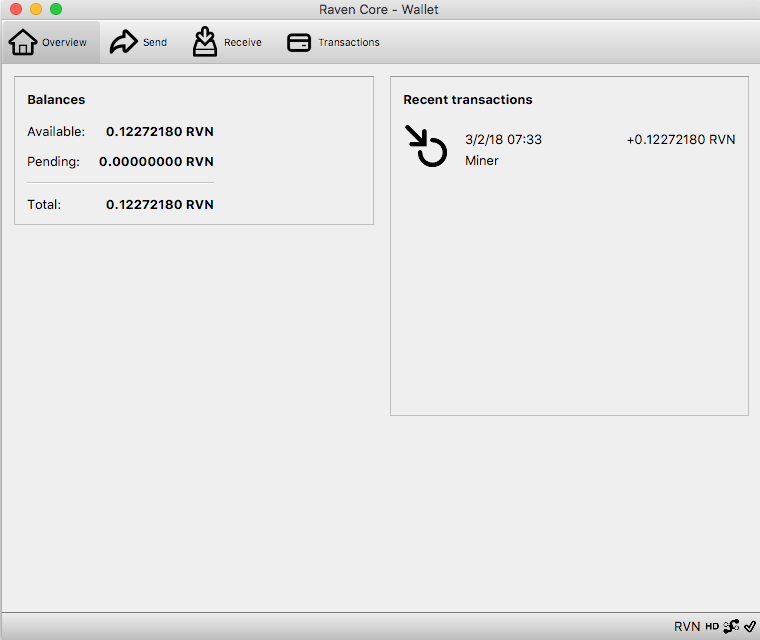Select the Pending balance 0.00000000 RVN
The height and width of the screenshot is (640, 760).
pyautogui.click(x=156, y=161)
